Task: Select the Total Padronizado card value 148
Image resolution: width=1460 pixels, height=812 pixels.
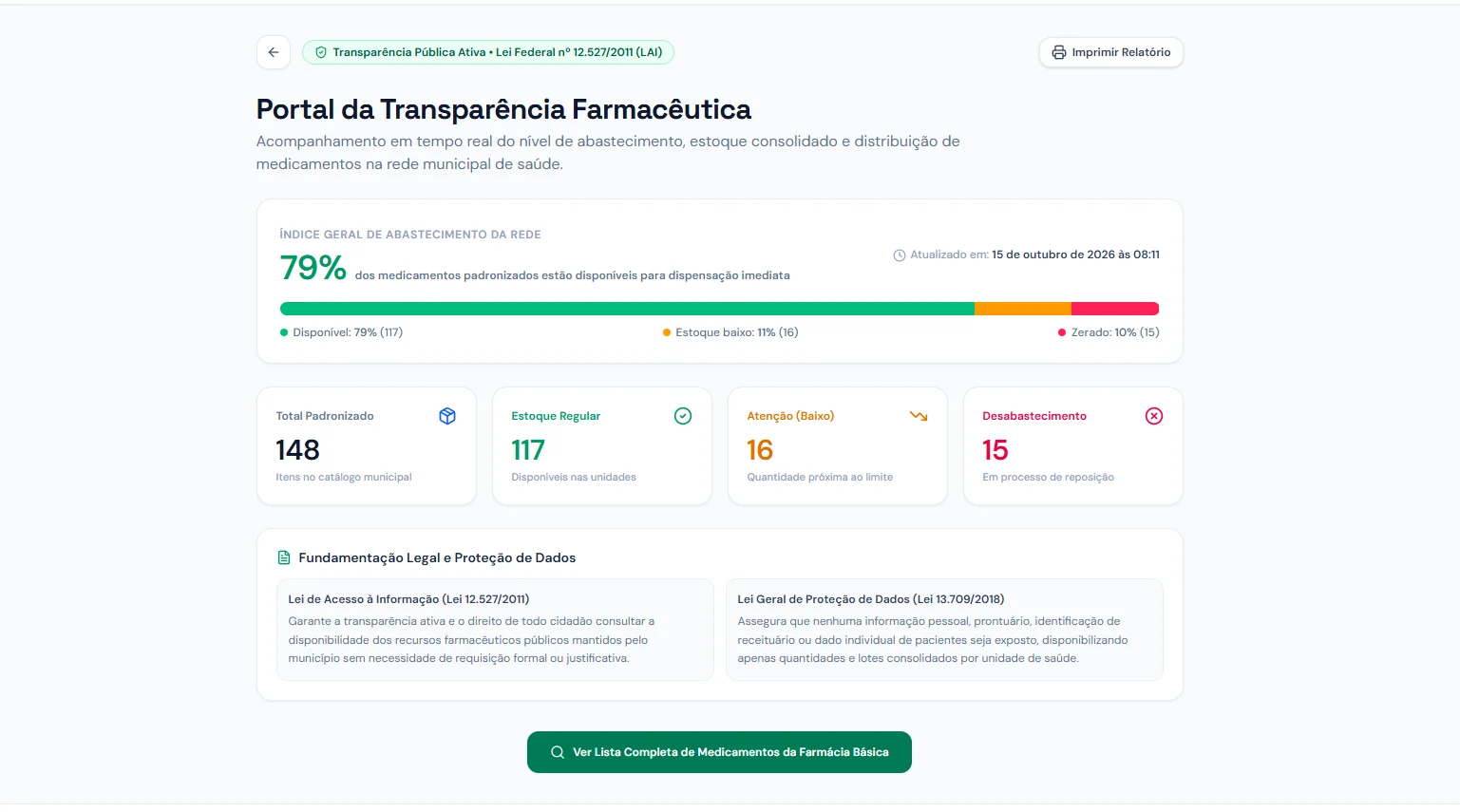Action: click(297, 450)
